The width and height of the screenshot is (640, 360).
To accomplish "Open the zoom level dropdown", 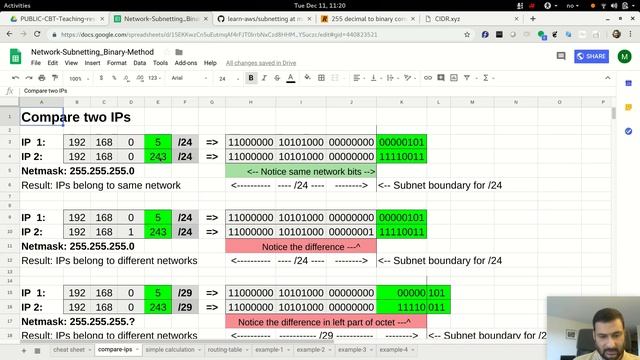I will (79, 78).
